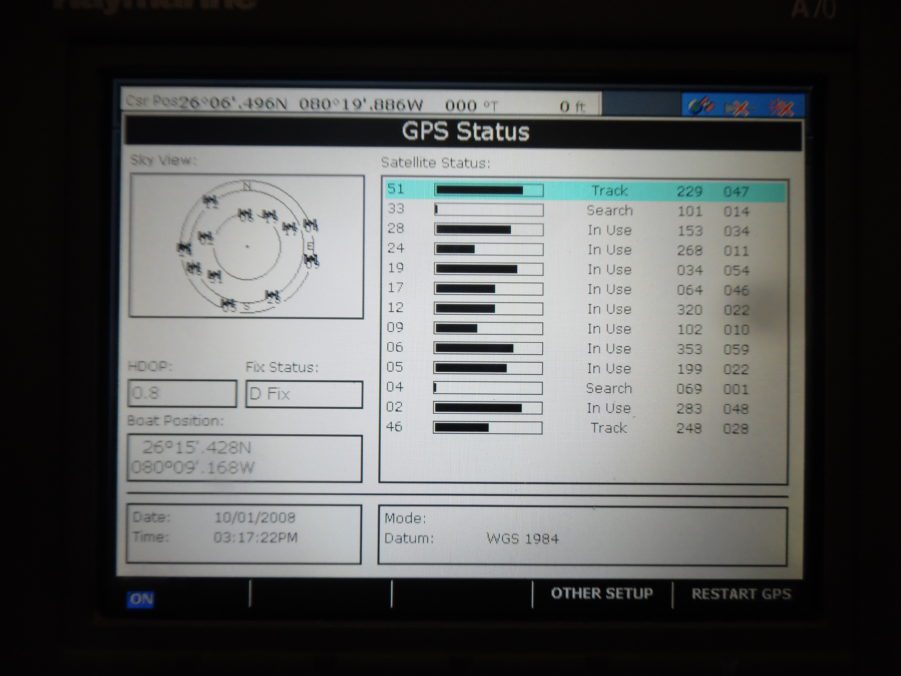Viewport: 901px width, 676px height.
Task: Select satellite row 17 In Use
Action: [x=585, y=289]
